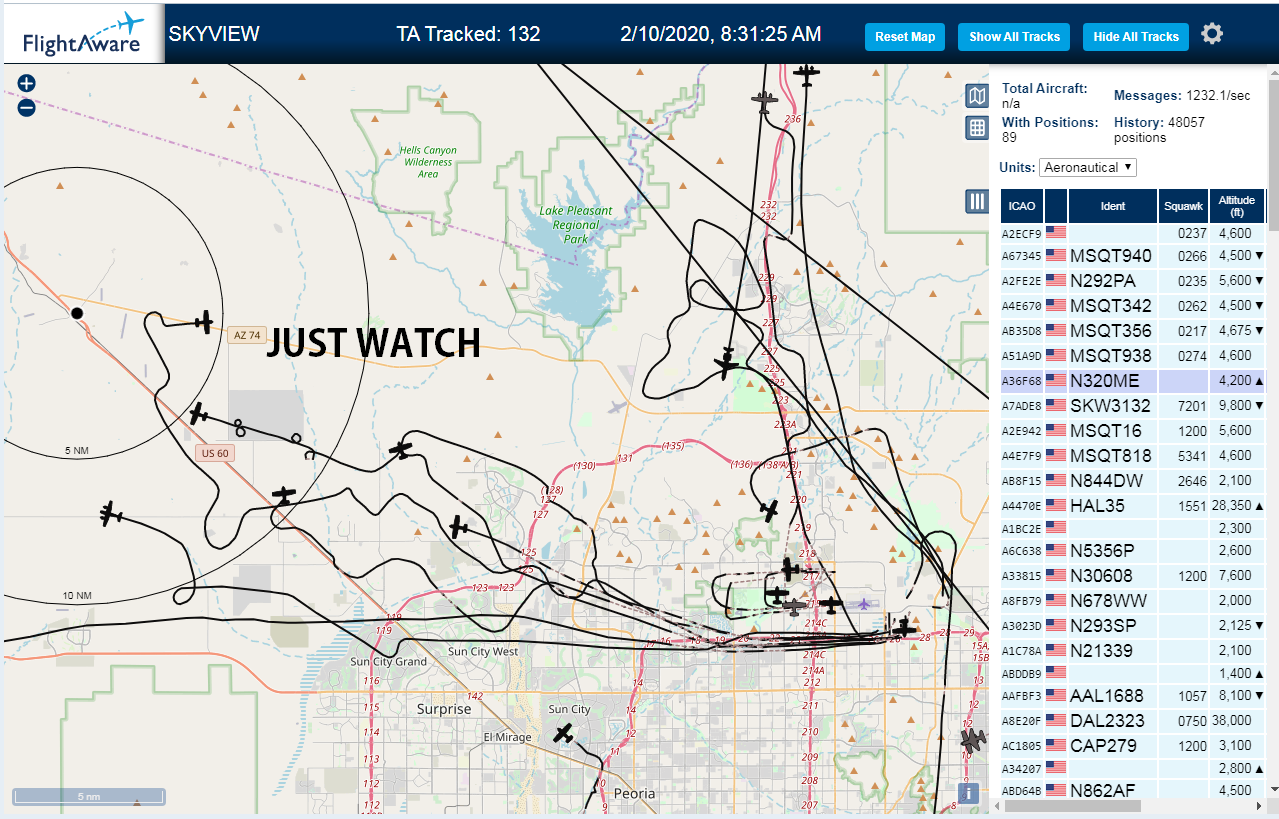This screenshot has width=1279, height=819.
Task: Open the map layer selector icon
Action: [x=977, y=96]
